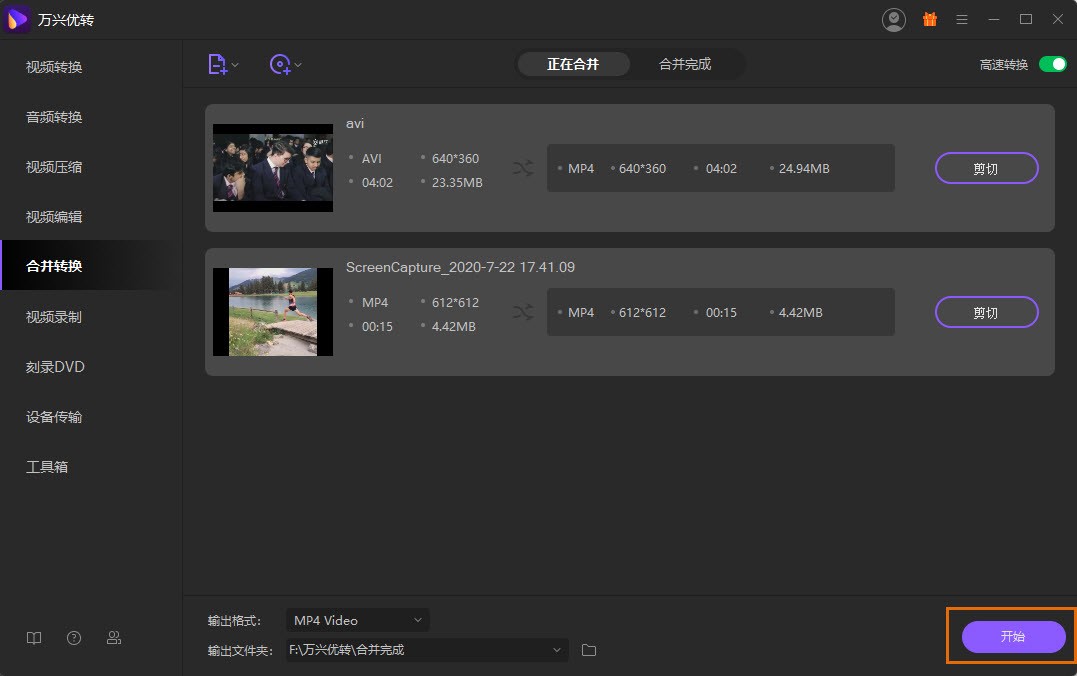Open 工具箱 from the sidebar
1077x676 pixels.
pyautogui.click(x=47, y=467)
